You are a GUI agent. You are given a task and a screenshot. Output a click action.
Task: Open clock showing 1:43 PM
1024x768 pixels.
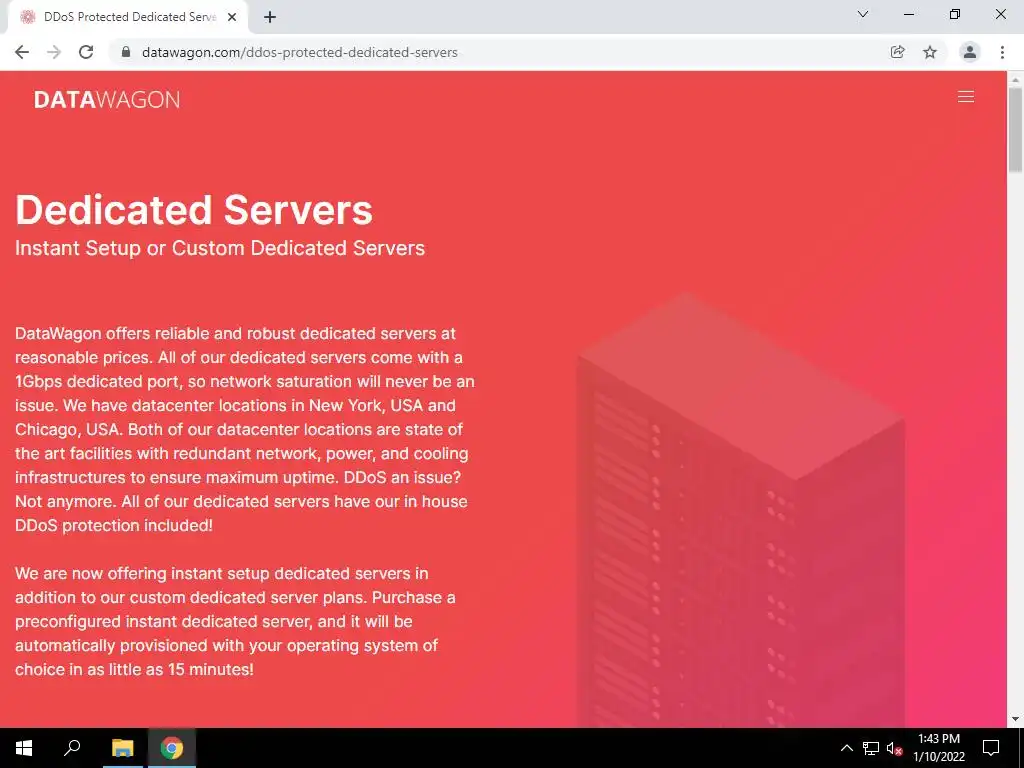click(x=938, y=748)
